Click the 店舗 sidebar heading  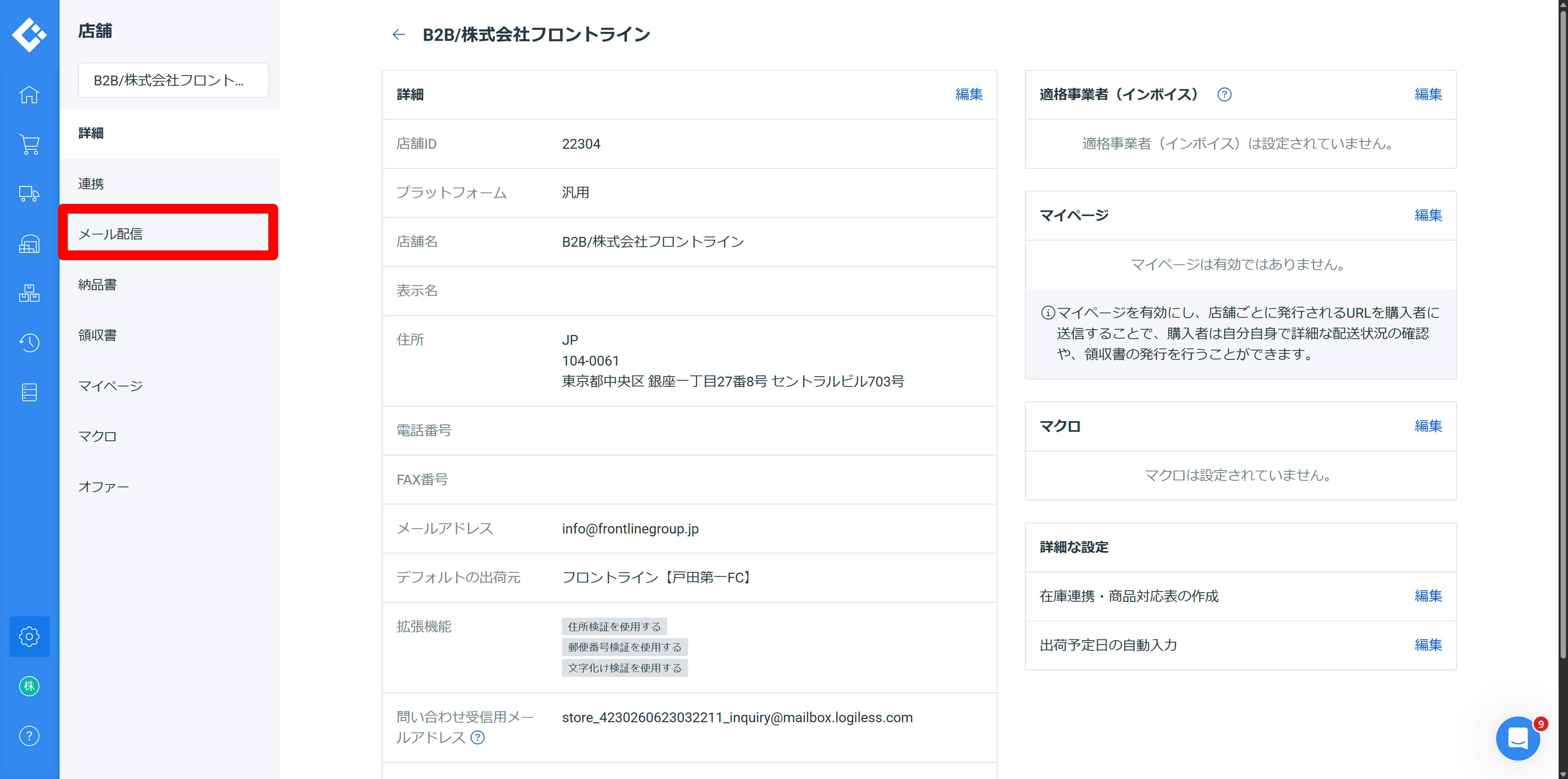pyautogui.click(x=95, y=31)
